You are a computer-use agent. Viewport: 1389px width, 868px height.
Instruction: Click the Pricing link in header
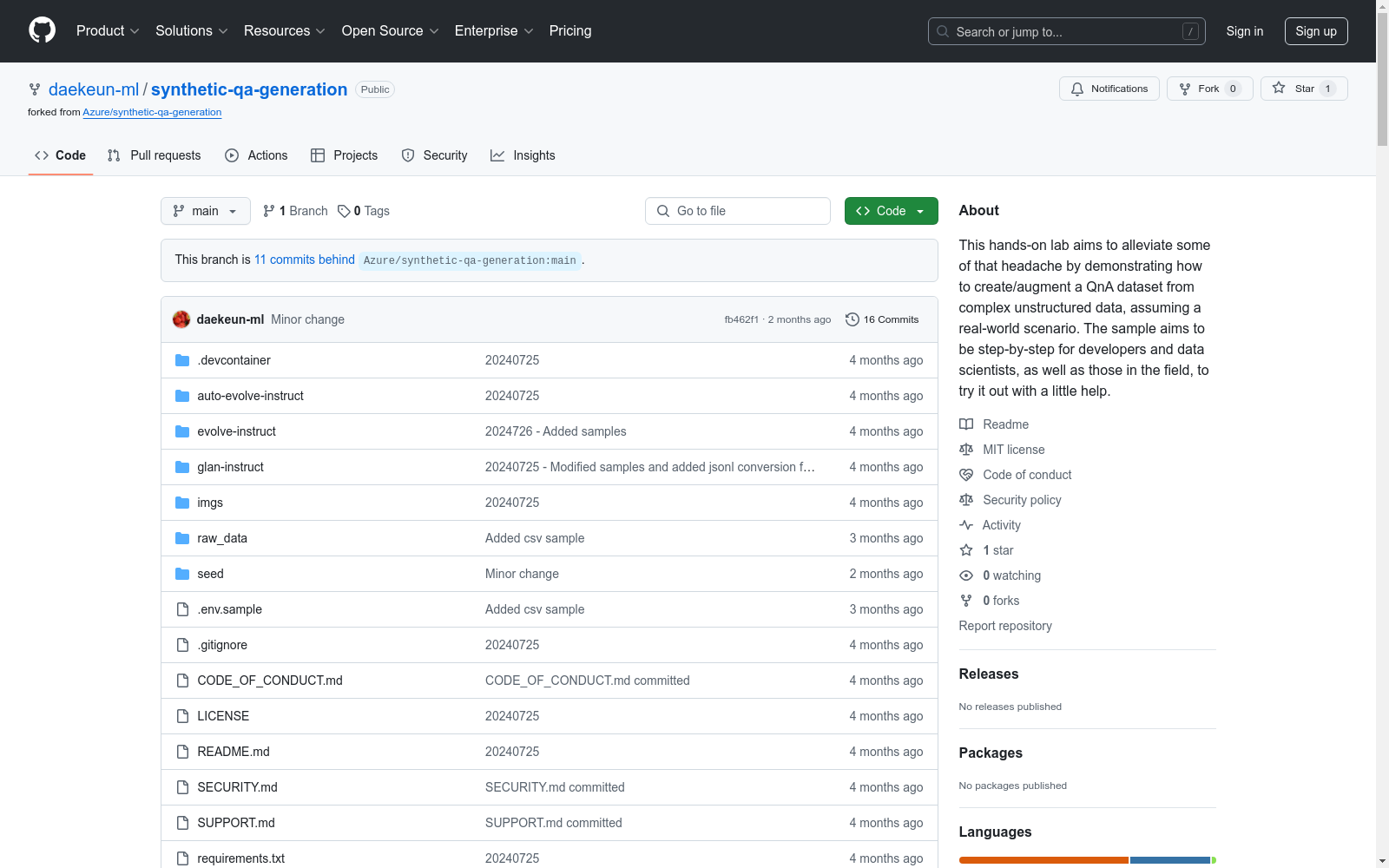point(570,31)
